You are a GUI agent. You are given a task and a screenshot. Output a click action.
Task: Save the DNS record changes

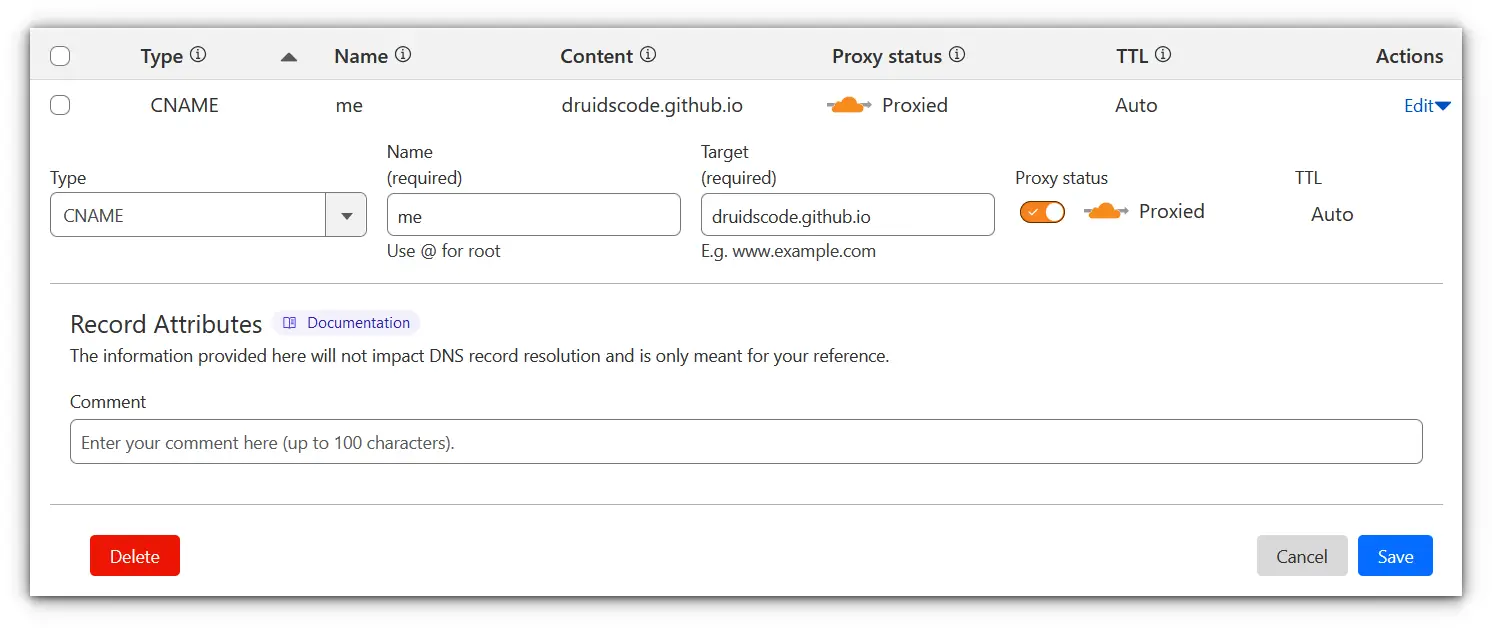point(1395,555)
